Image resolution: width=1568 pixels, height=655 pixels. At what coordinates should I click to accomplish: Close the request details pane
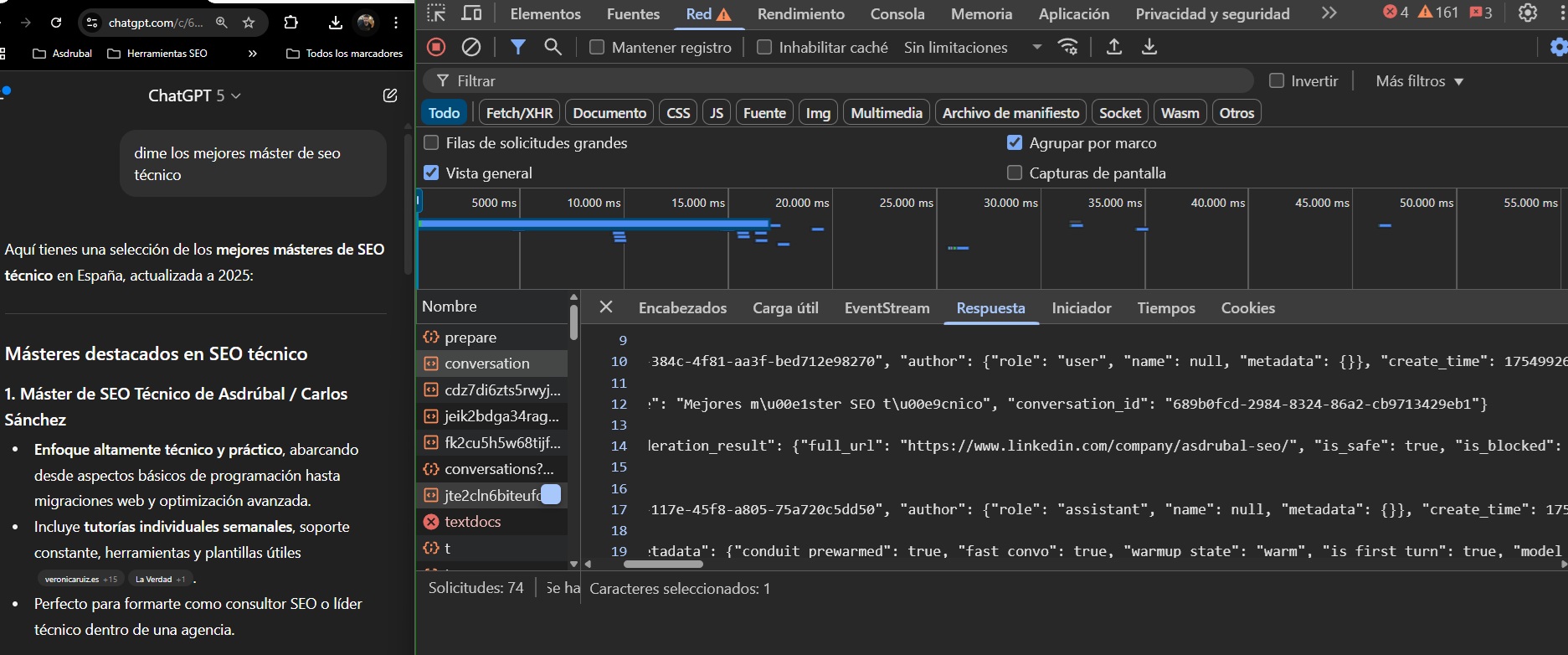(x=606, y=307)
